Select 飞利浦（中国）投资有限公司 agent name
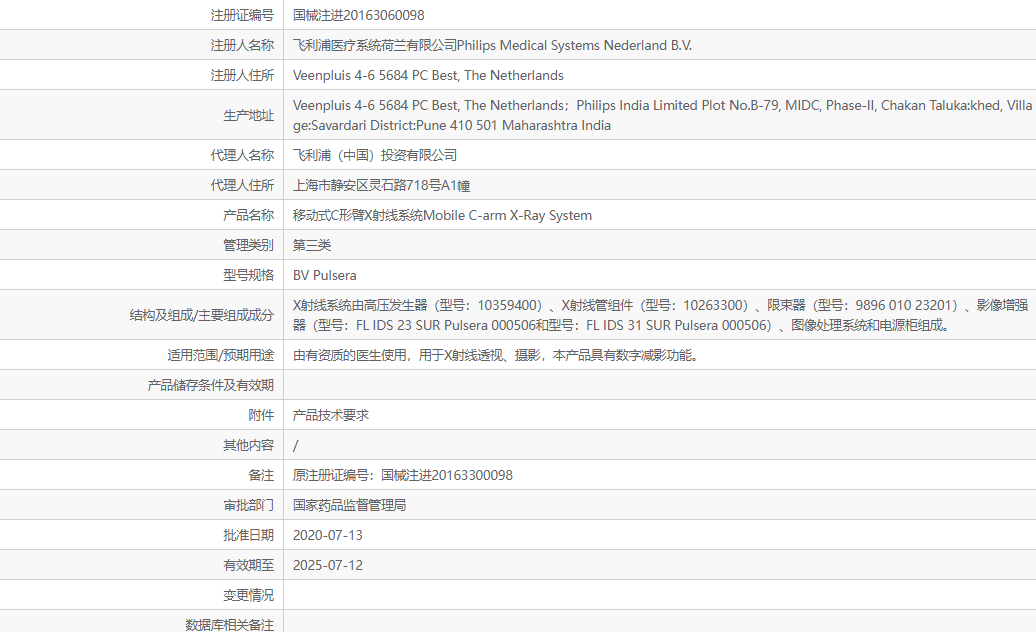The height and width of the screenshot is (632, 1036). coord(375,155)
